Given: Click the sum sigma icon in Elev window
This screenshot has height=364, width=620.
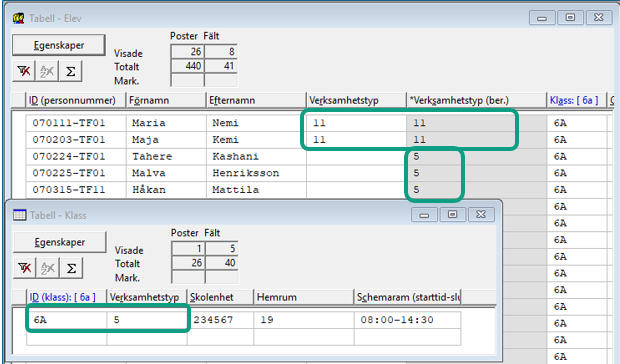Looking at the screenshot, I should [x=70, y=71].
